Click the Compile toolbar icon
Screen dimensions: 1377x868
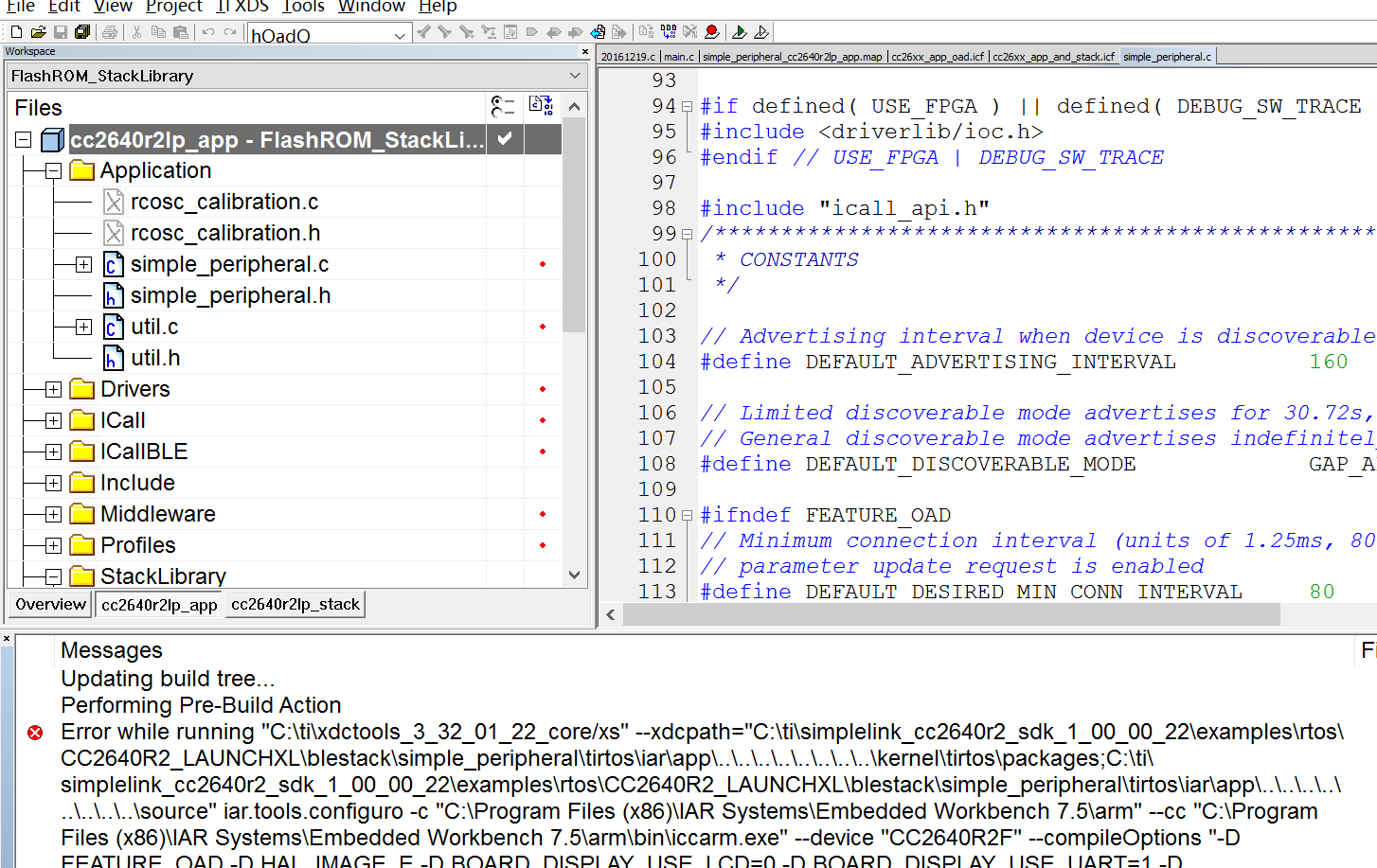[x=647, y=32]
